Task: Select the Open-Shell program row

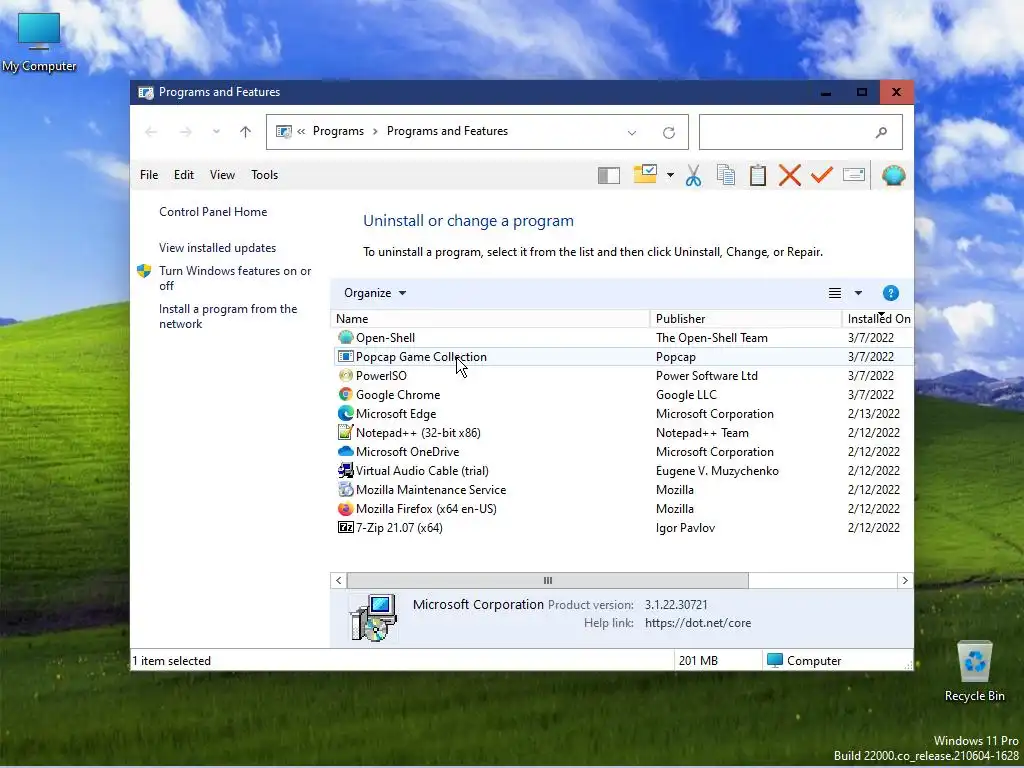Action: 622,338
